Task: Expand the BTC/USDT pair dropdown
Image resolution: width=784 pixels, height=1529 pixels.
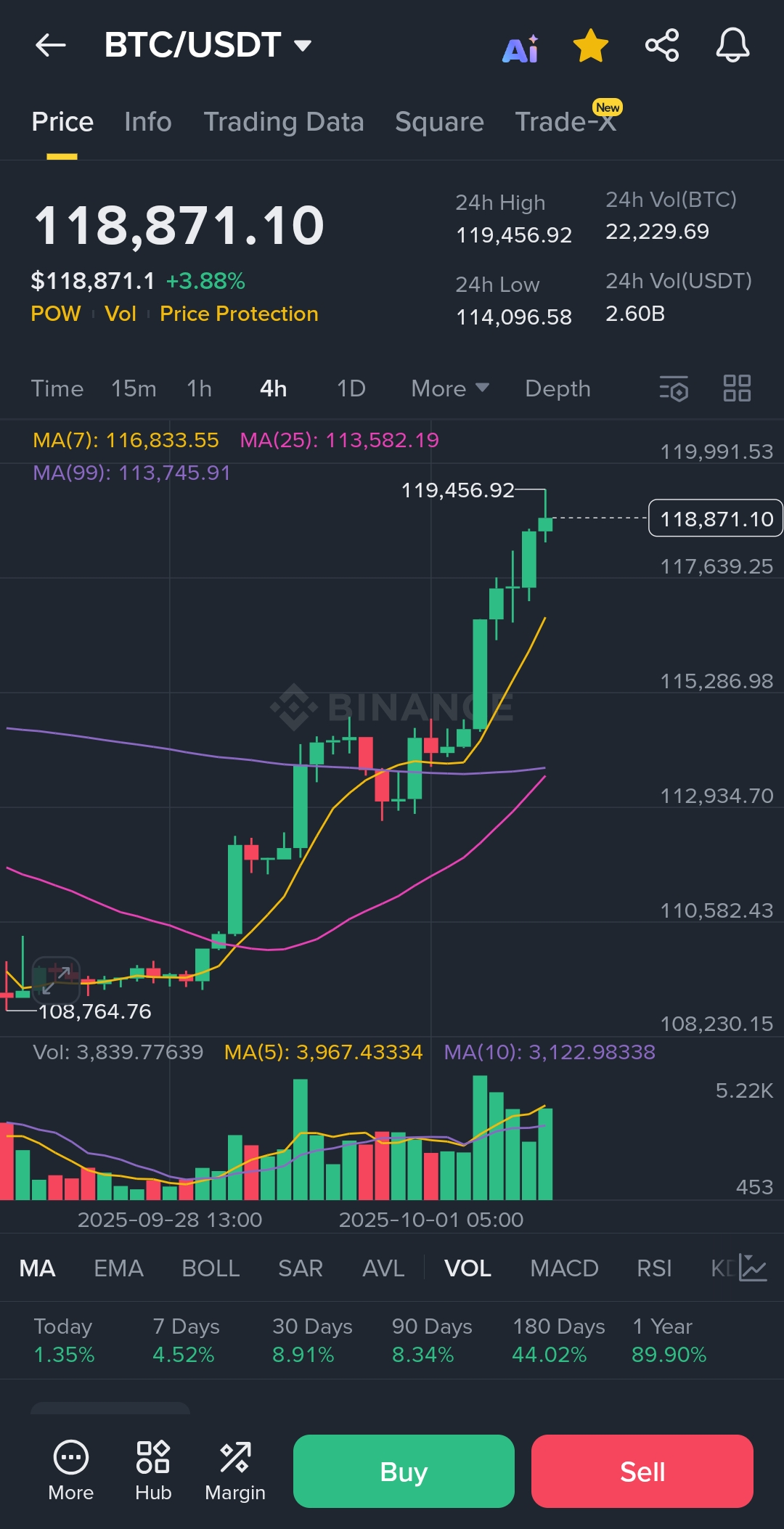Action: click(x=302, y=46)
